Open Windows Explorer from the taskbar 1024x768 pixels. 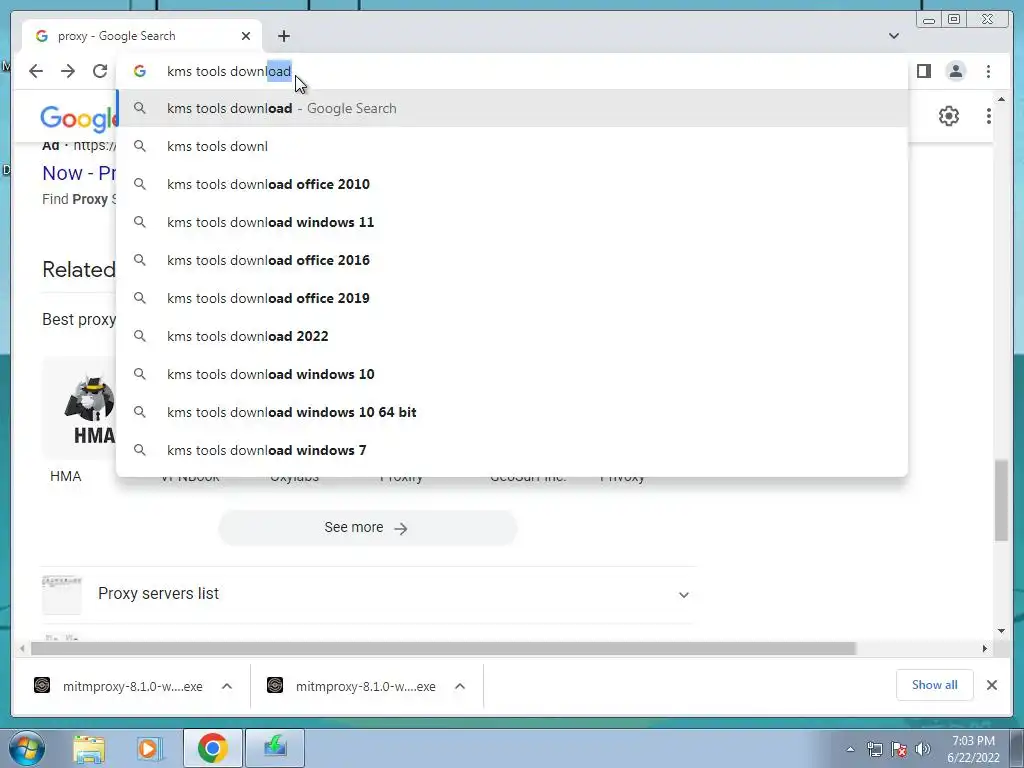pyautogui.click(x=89, y=748)
